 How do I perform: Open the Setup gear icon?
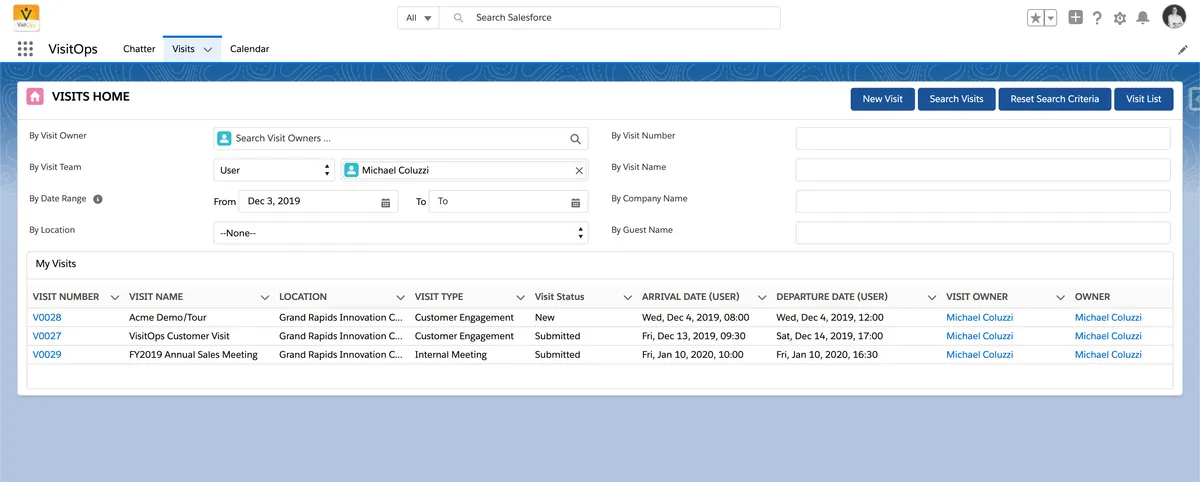click(x=1119, y=18)
